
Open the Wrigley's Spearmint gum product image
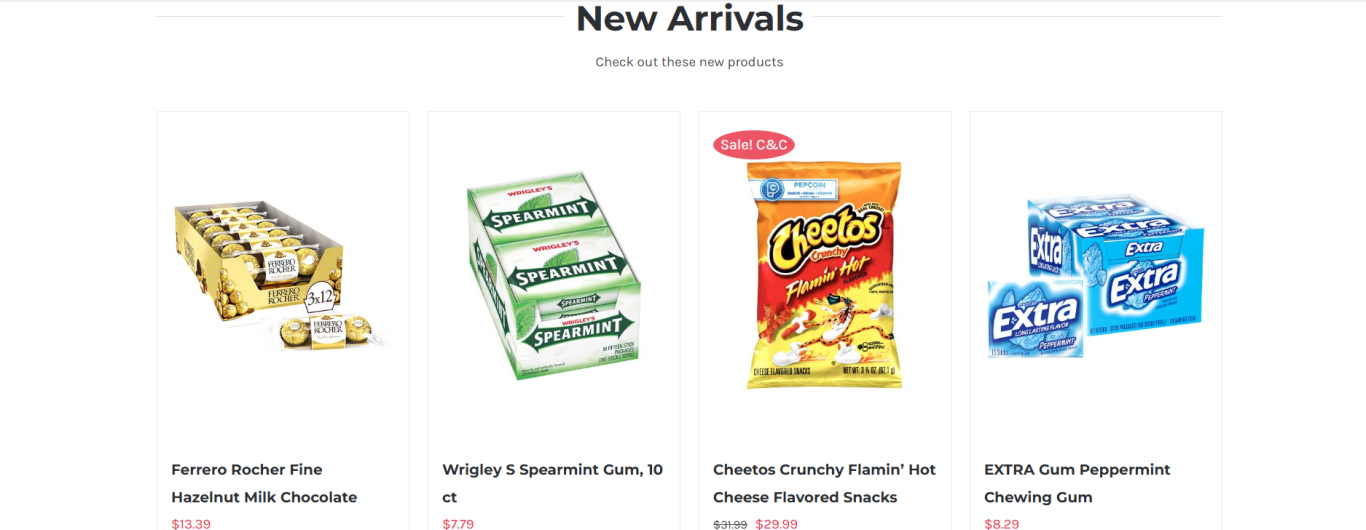554,275
